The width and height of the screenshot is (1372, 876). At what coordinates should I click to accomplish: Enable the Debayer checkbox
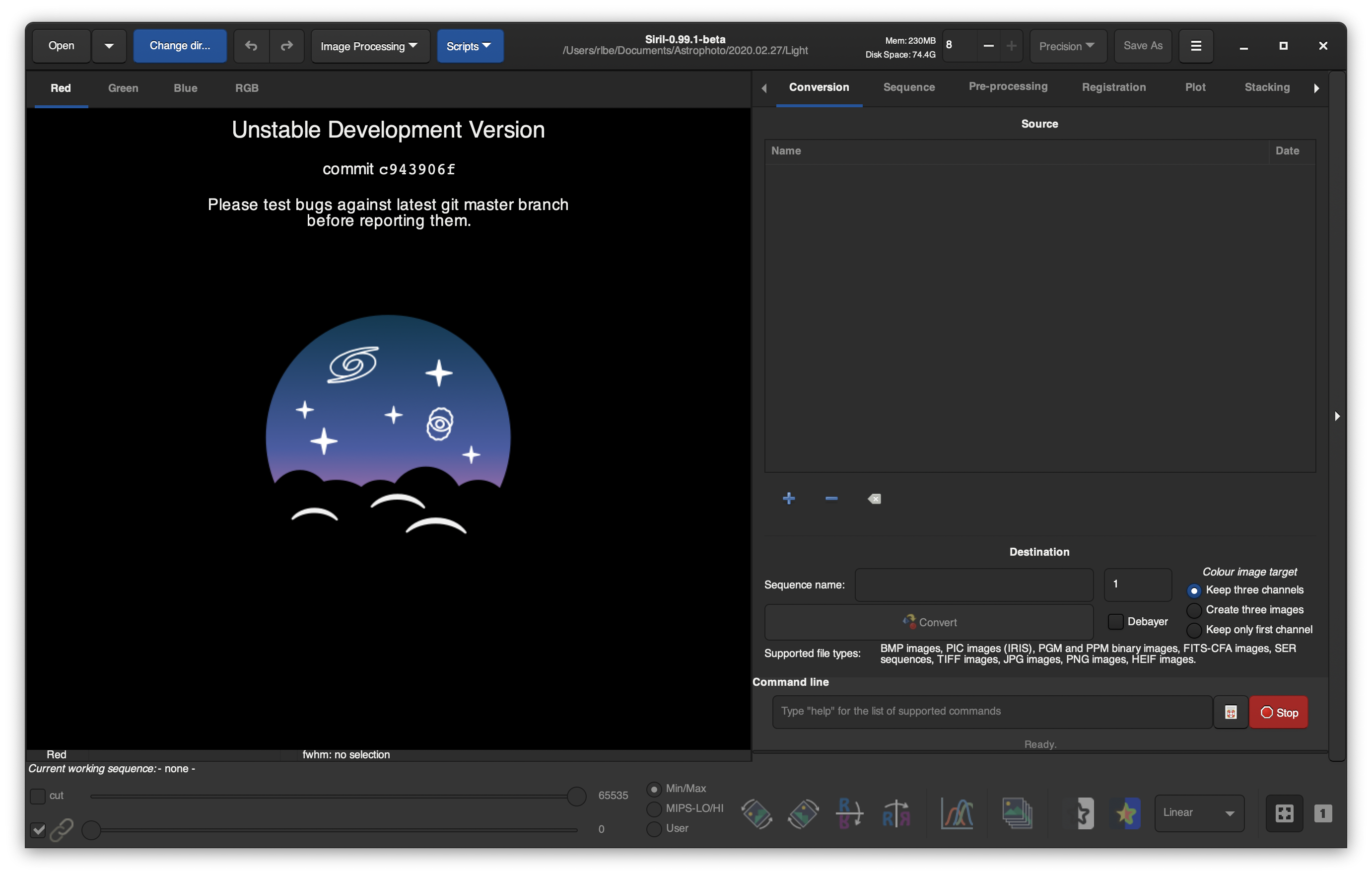(1115, 621)
